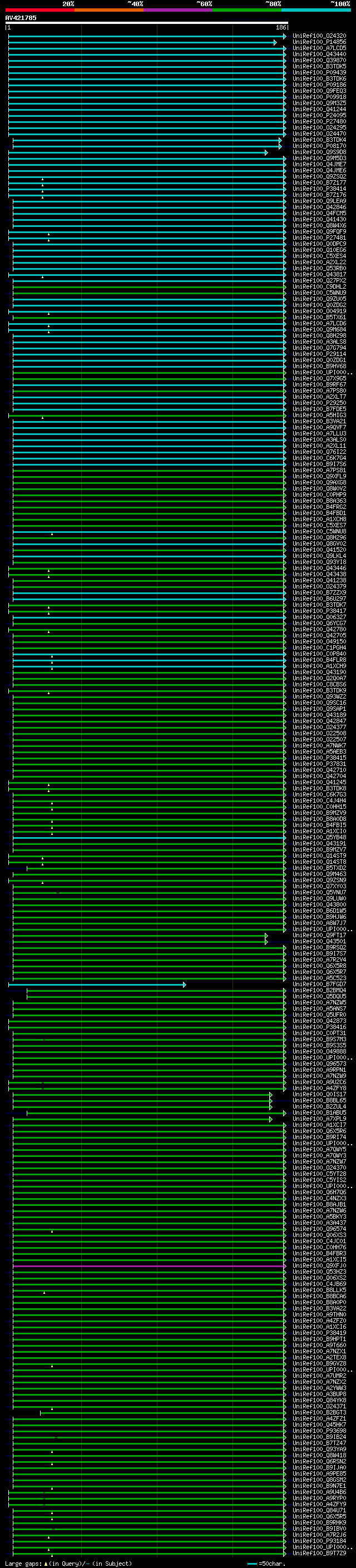The width and height of the screenshot is (356, 1568).
Task: Open hit UniRef100_A7LCD5
Action: tap(319, 48)
